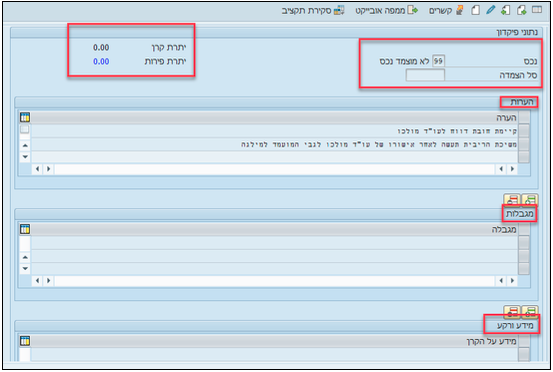553x372 pixels.
Task: Click the pencil edit icon in toolbar
Action: [x=491, y=10]
